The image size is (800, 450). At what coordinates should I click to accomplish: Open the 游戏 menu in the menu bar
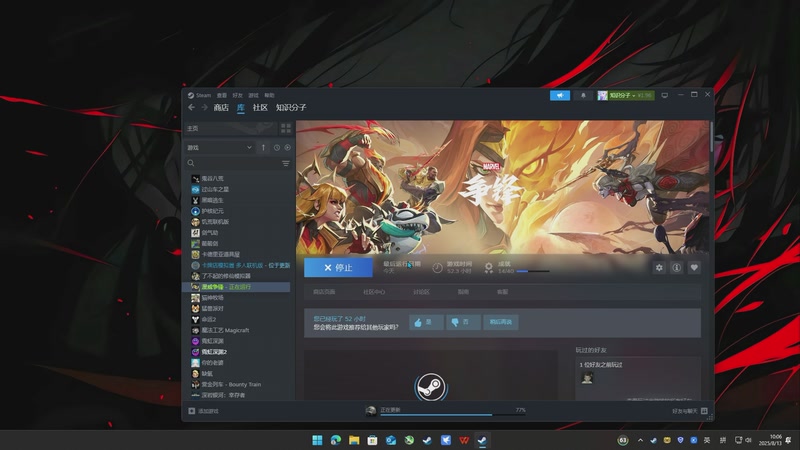click(x=254, y=95)
